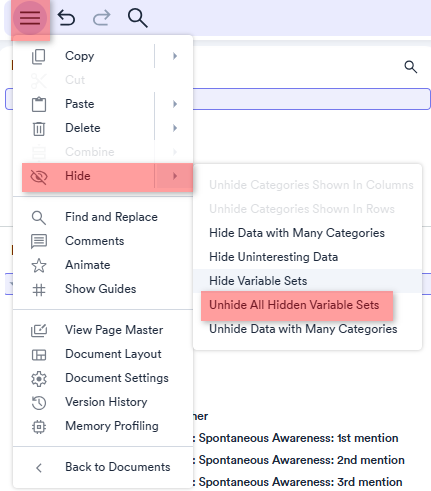This screenshot has width=431, height=491.
Task: Click the redo arrow icon
Action: click(101, 18)
